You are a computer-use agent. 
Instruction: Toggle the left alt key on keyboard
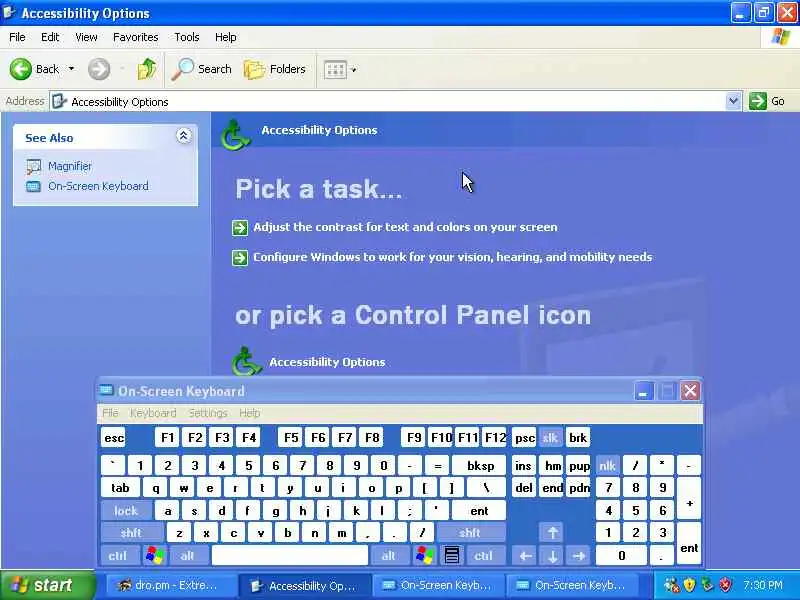click(x=188, y=555)
